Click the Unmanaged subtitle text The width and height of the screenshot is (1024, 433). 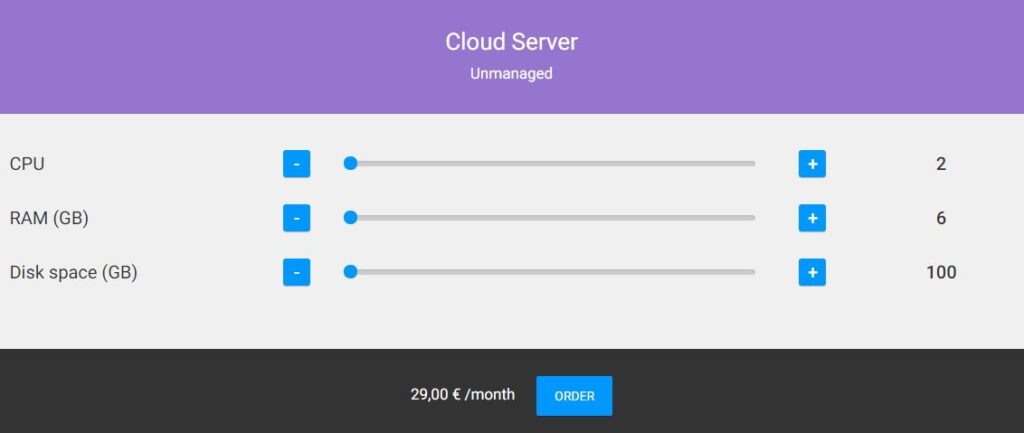point(511,73)
